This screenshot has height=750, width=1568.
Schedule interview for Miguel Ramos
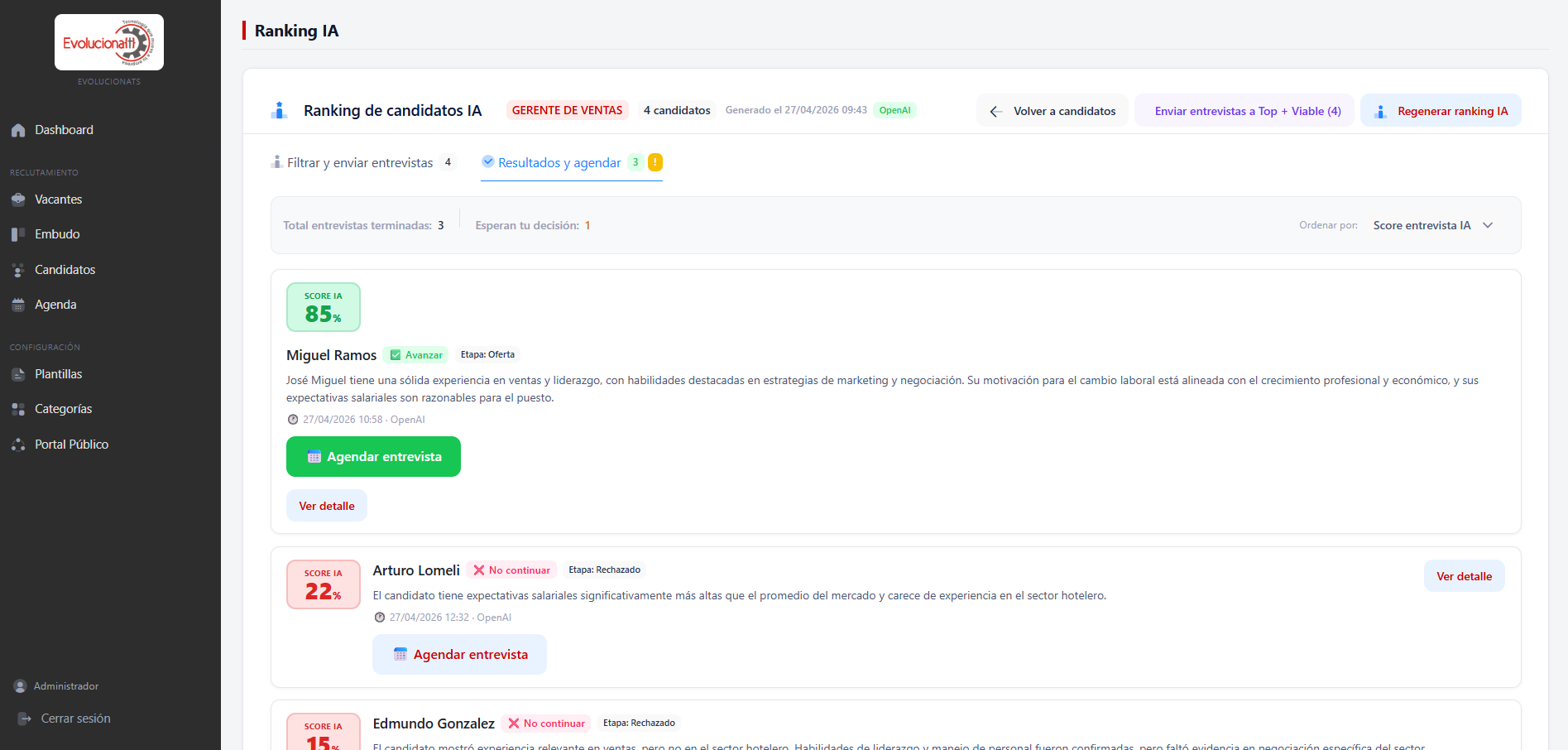(373, 457)
